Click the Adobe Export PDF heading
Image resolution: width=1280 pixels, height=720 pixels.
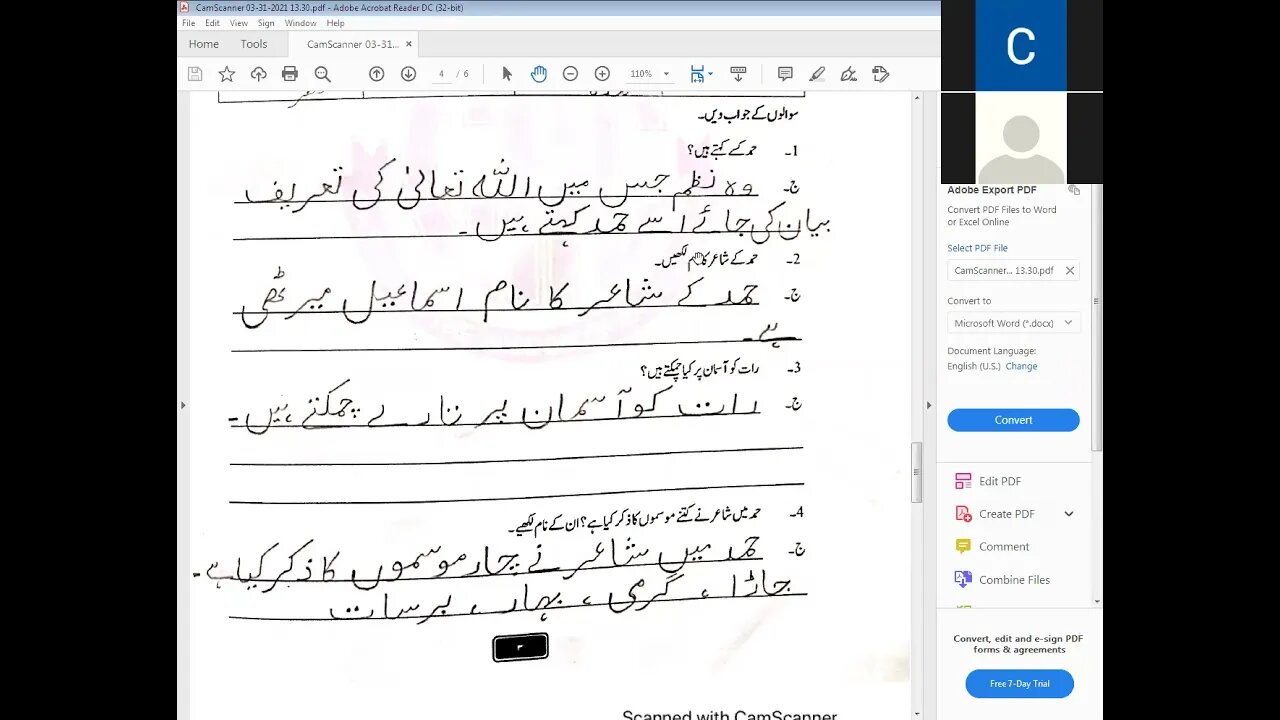point(992,190)
